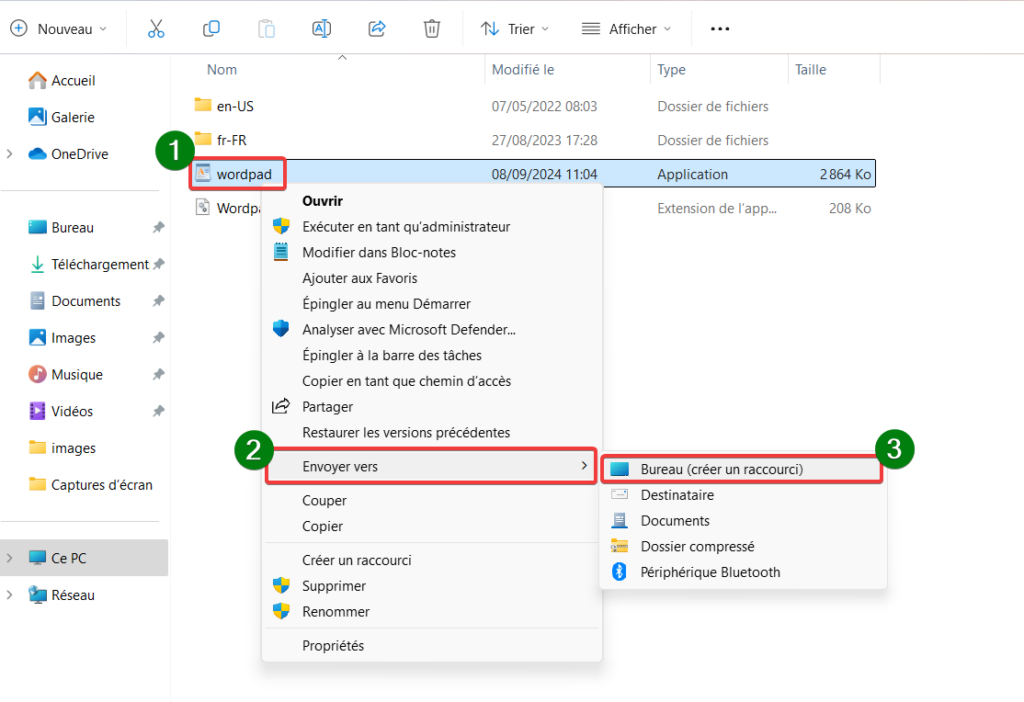The height and width of the screenshot is (702, 1024).
Task: Click the Téléchargement download arrow icon
Action: tap(37, 264)
